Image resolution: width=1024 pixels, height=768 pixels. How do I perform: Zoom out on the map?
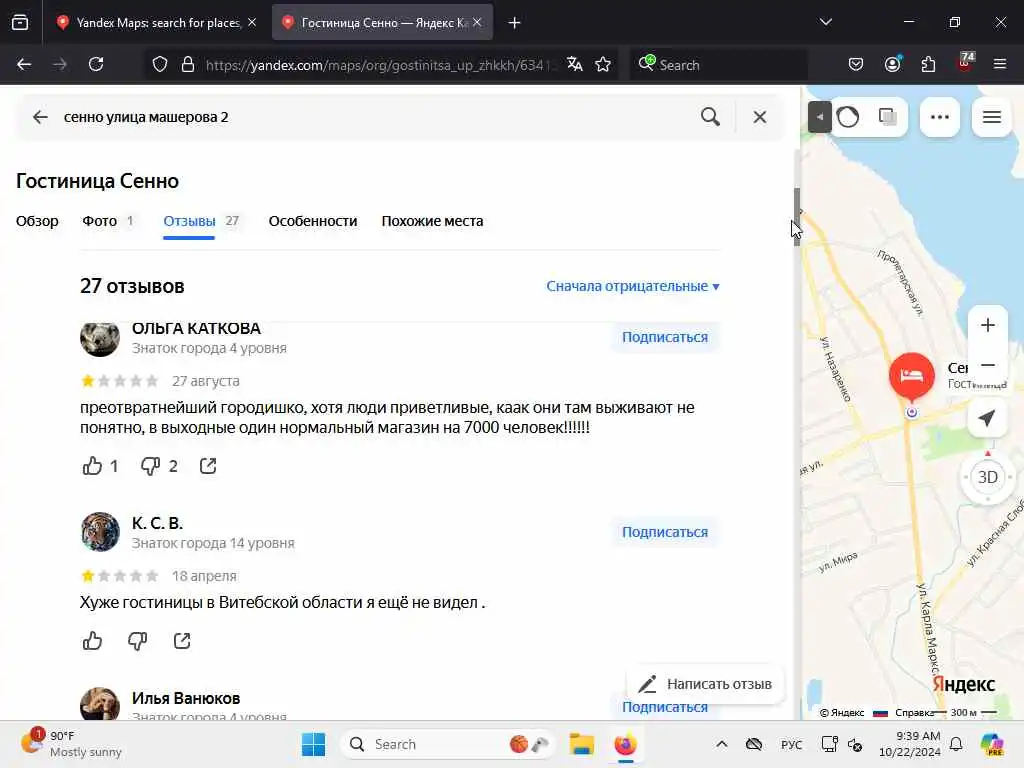coord(987,365)
